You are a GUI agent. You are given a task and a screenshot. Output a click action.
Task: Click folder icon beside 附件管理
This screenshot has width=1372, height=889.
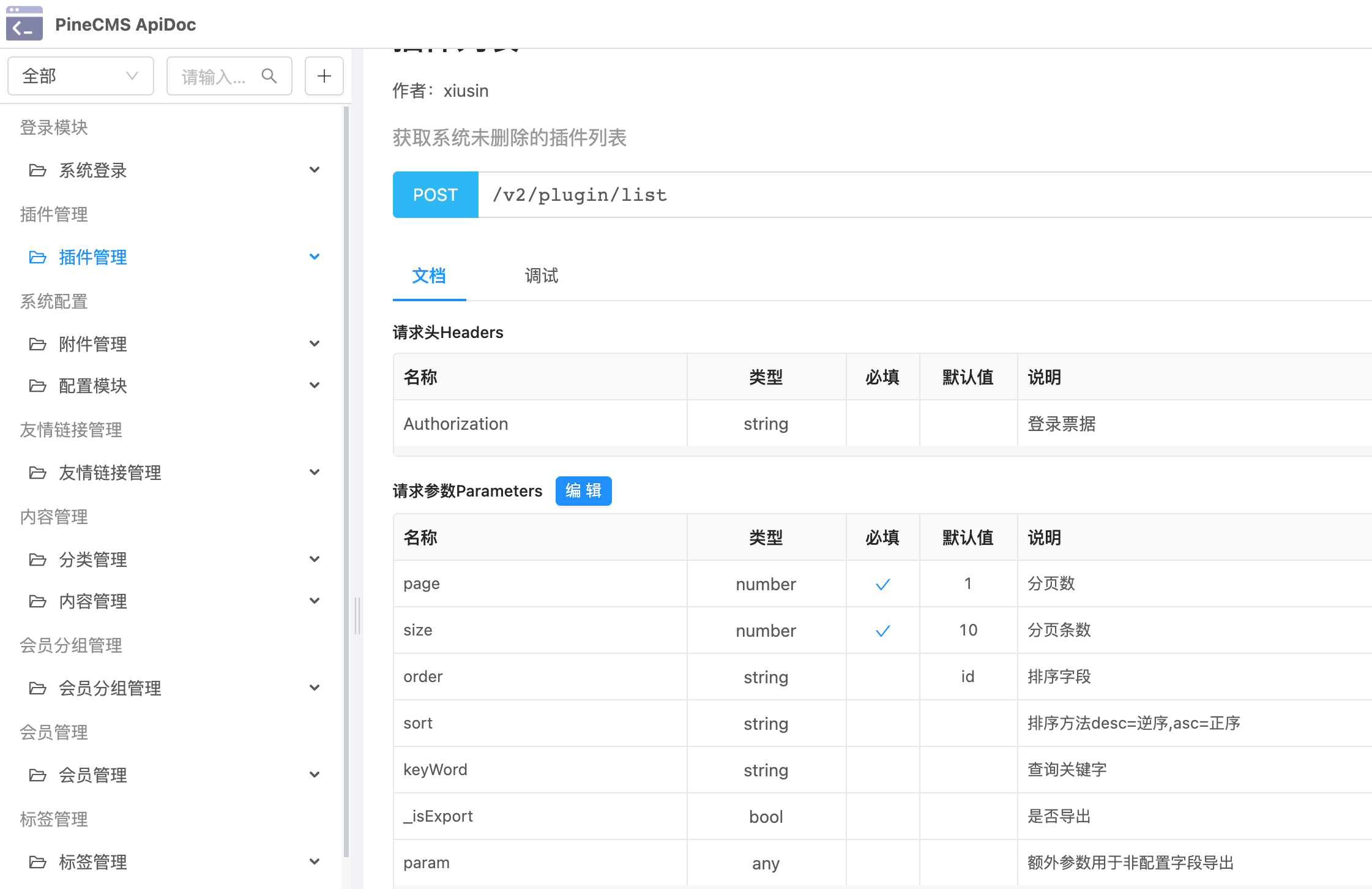37,344
